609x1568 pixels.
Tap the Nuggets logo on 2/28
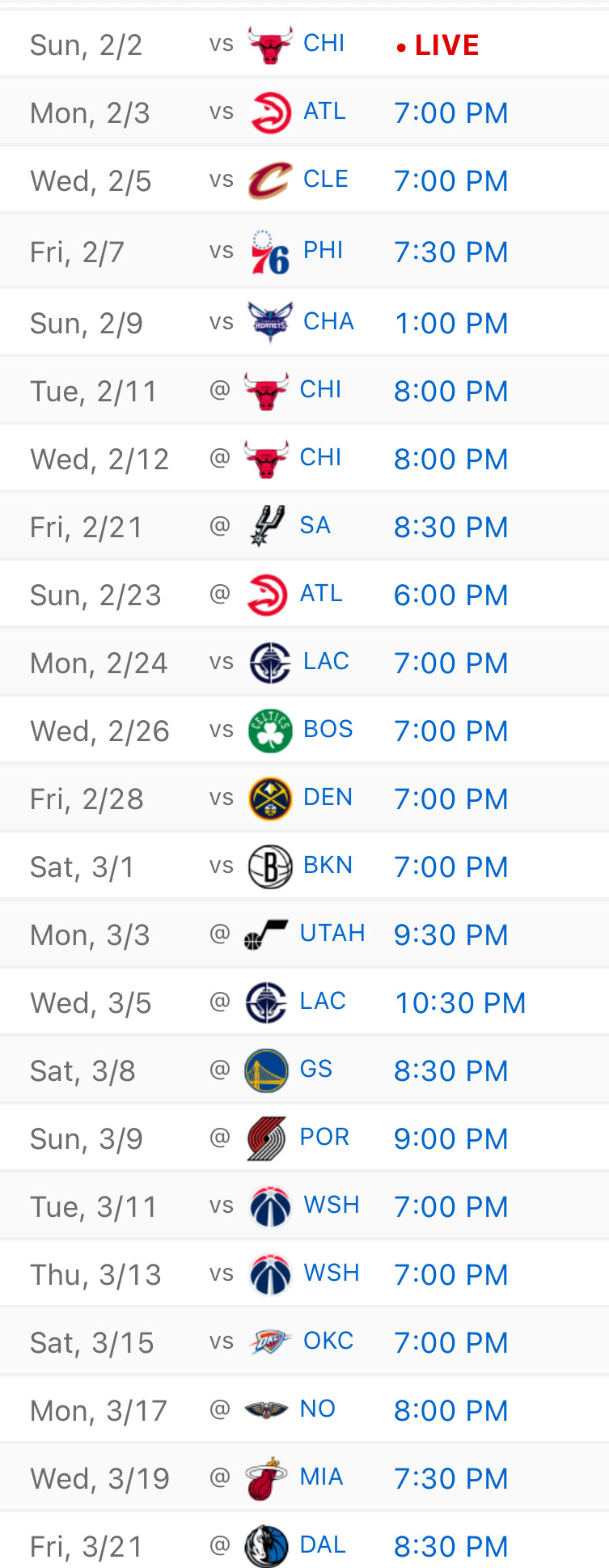(x=270, y=799)
